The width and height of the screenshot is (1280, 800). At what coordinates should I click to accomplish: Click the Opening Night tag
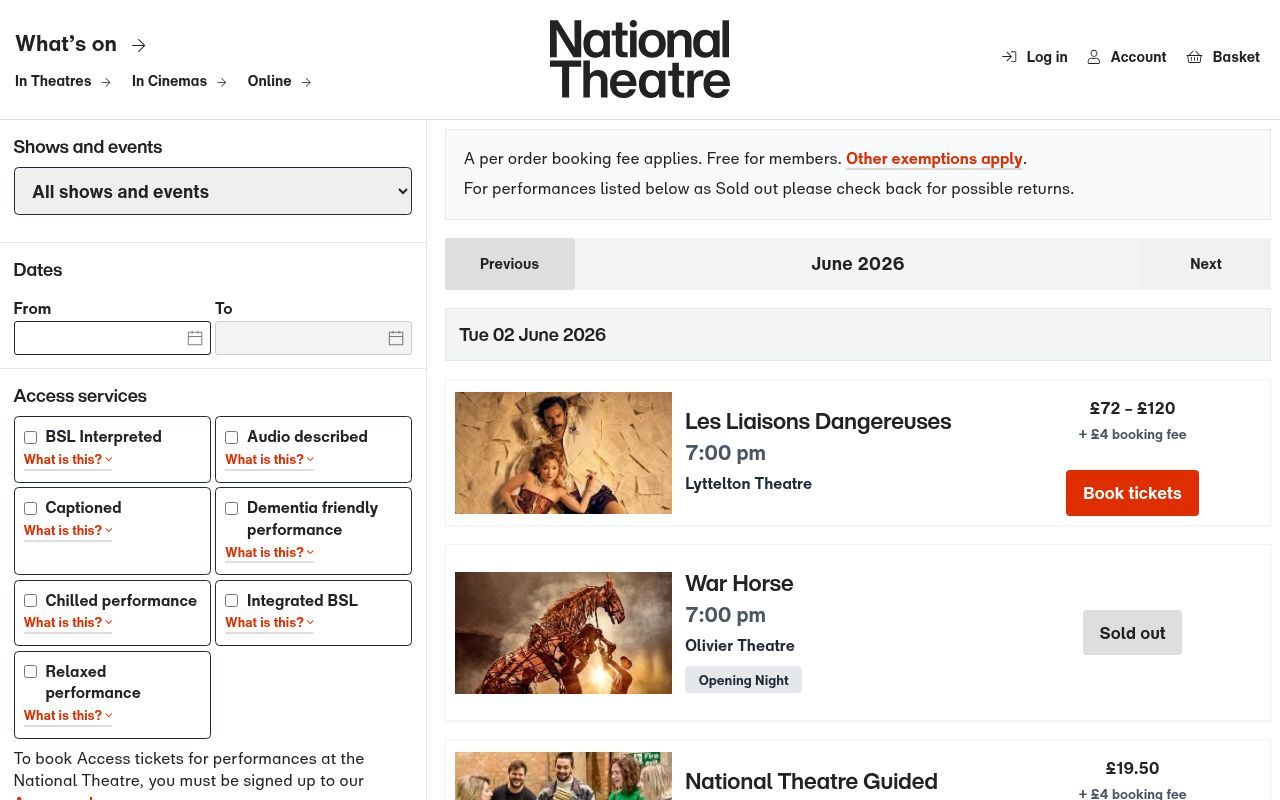(743, 680)
